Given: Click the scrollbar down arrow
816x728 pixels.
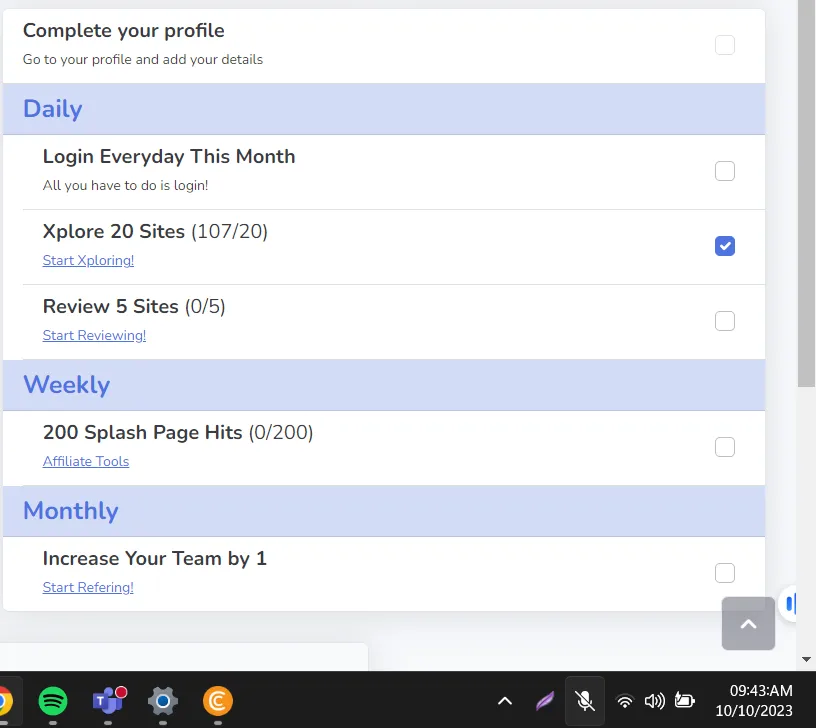Looking at the screenshot, I should point(806,659).
